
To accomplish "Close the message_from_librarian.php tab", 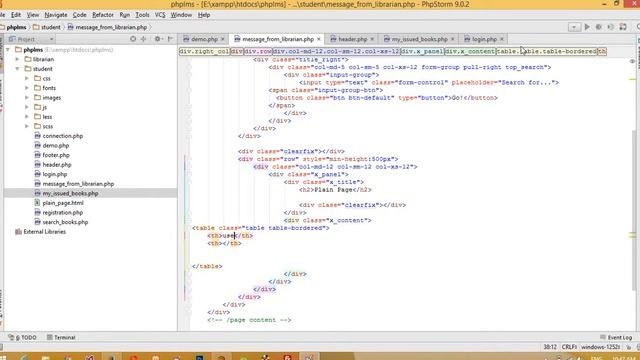I will coord(319,39).
